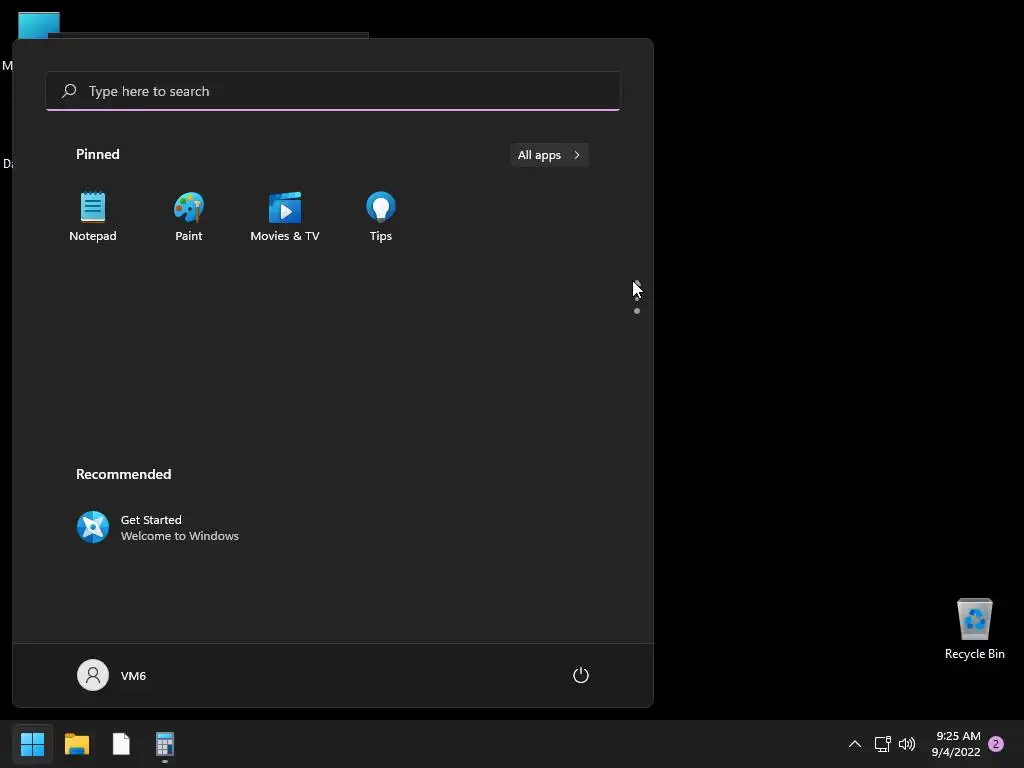Viewport: 1024px width, 768px height.
Task: Open notification center badge showing 2
Action: coord(996,744)
